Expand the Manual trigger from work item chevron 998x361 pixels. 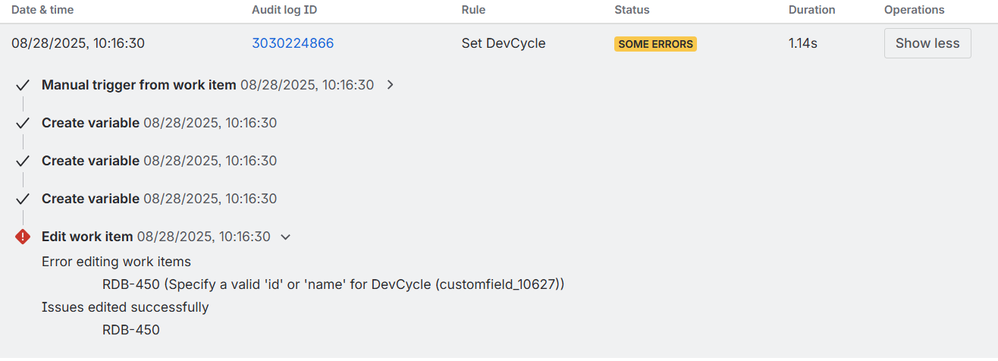pyautogui.click(x=391, y=85)
